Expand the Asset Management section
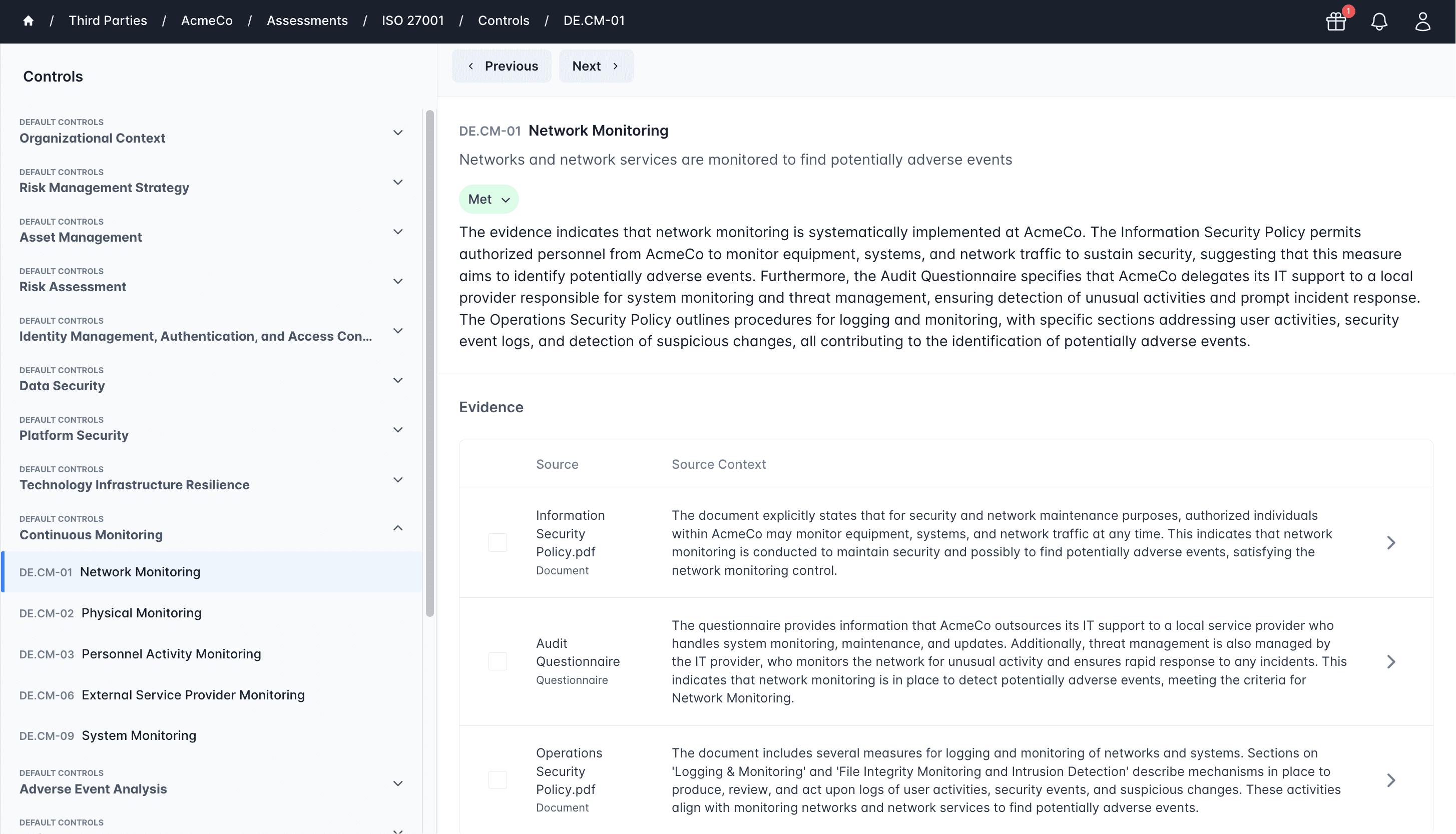Image resolution: width=1456 pixels, height=834 pixels. (x=398, y=232)
